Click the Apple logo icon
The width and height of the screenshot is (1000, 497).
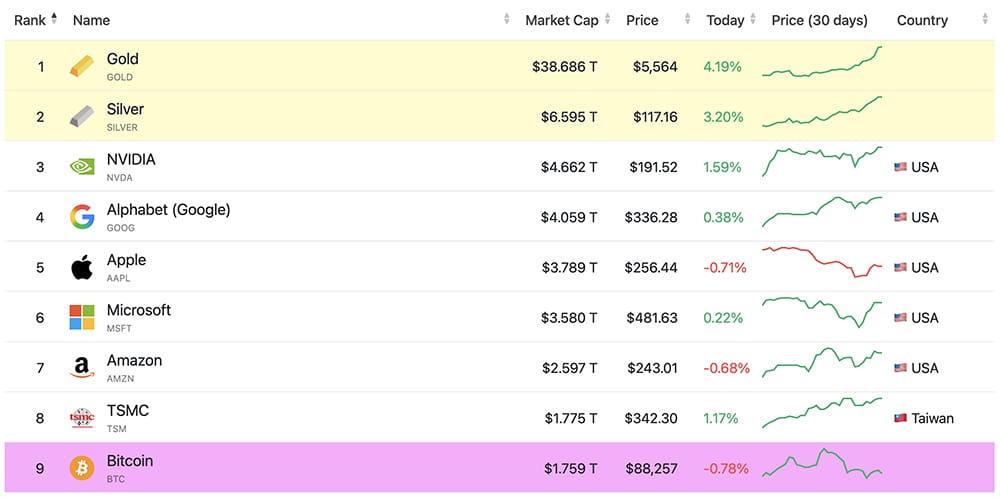[82, 267]
